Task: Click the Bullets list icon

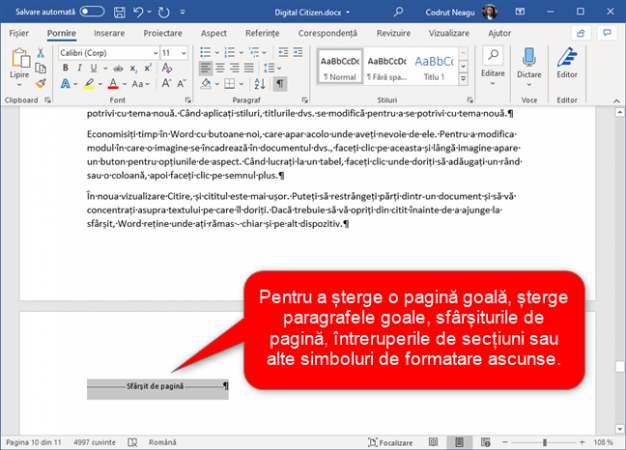Action: pyautogui.click(x=205, y=52)
